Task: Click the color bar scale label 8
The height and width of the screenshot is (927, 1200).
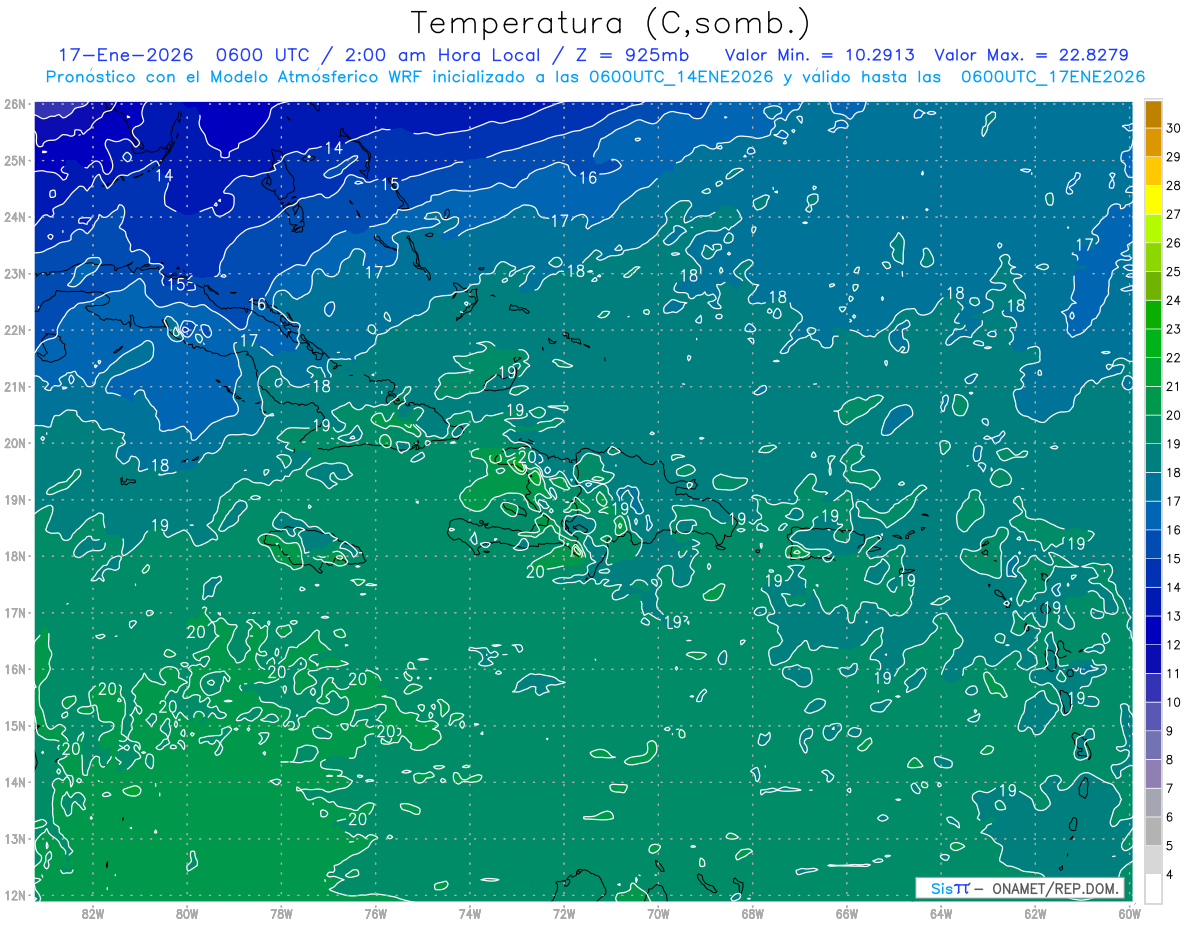Action: 1170,760
